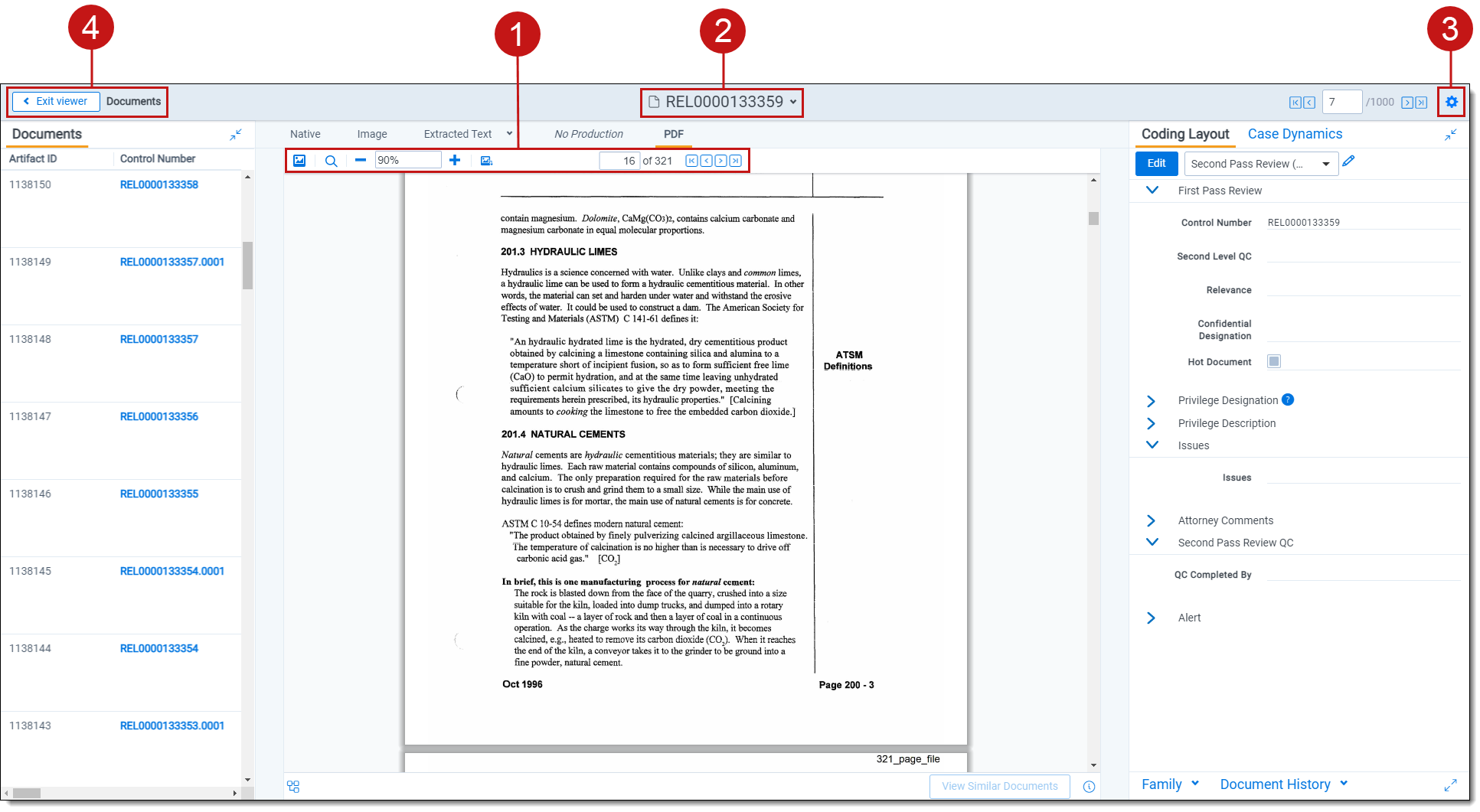Switch to the Case Dynamics tab
This screenshot has width=1480, height=812.
click(1295, 134)
